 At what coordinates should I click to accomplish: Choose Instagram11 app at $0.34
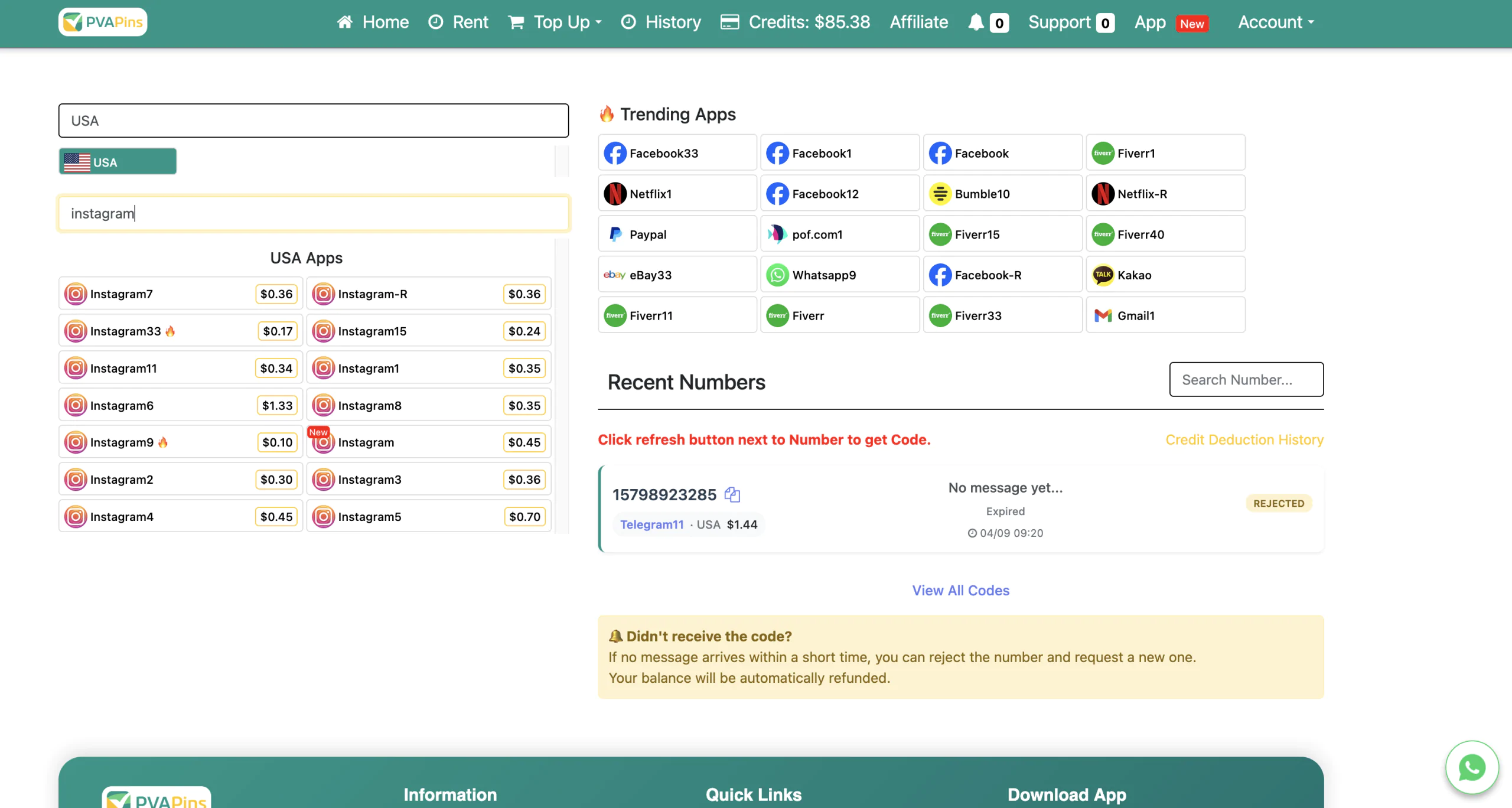(181, 368)
